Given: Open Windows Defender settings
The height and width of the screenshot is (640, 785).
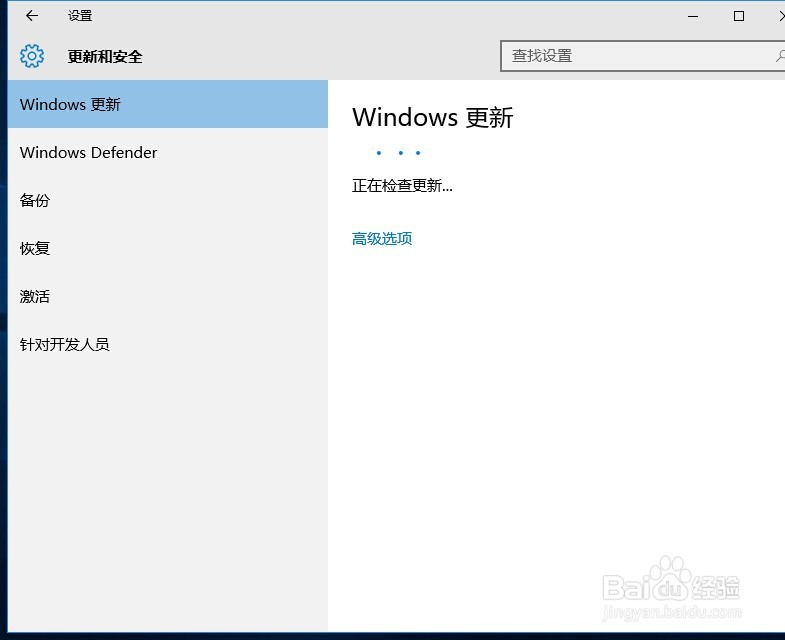Looking at the screenshot, I should [168, 152].
